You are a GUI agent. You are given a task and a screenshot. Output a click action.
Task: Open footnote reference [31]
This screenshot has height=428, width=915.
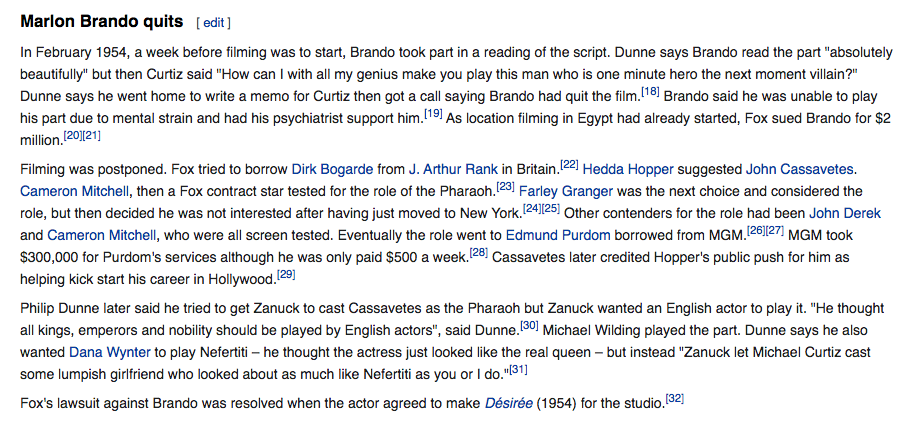click(518, 370)
